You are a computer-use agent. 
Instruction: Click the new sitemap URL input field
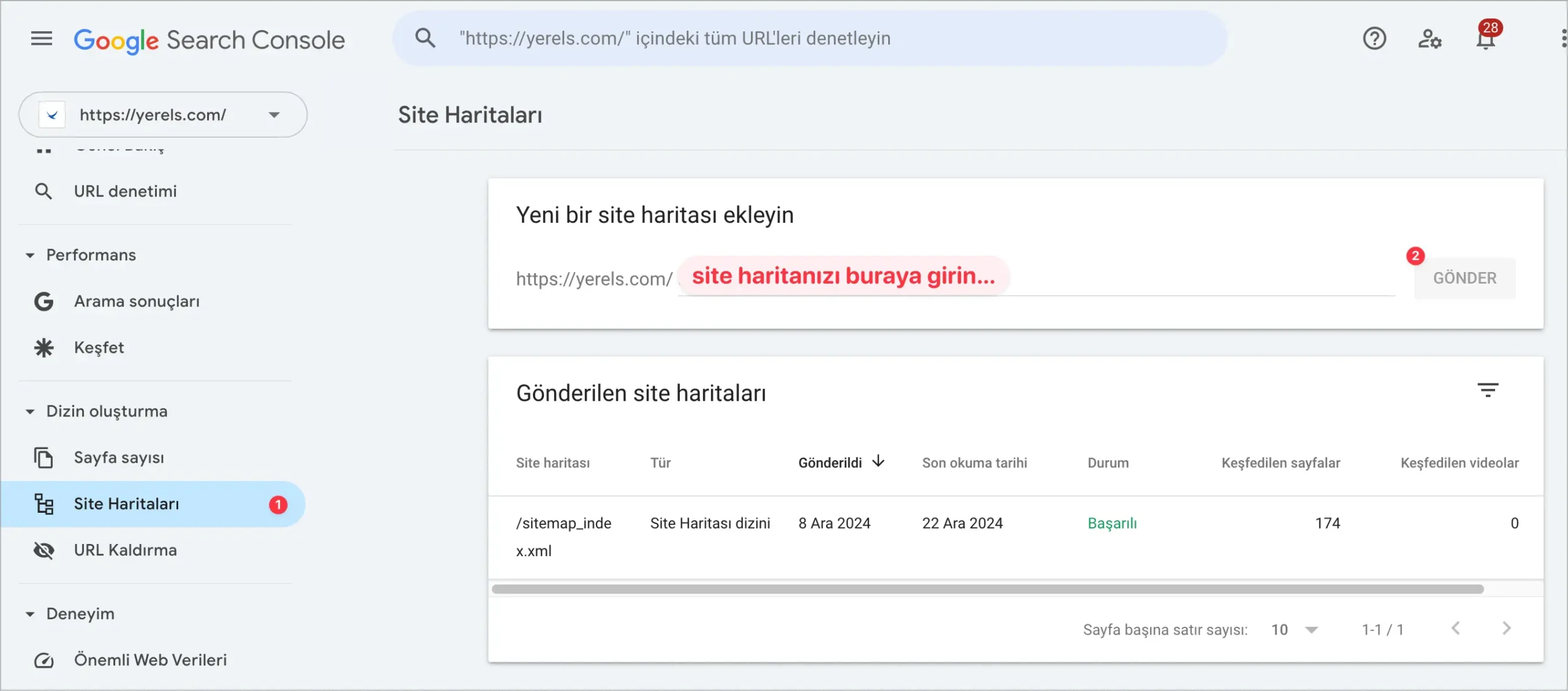1036,277
